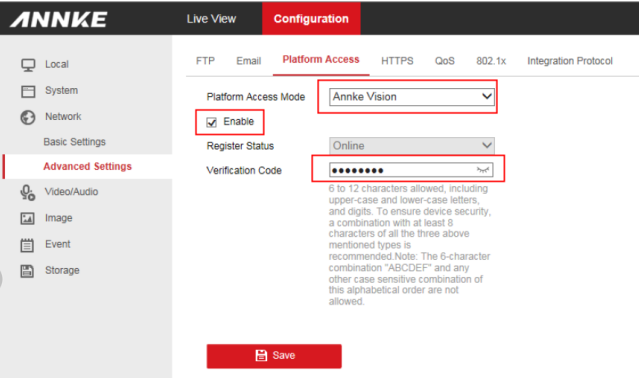Click the Verification Code label
The width and height of the screenshot is (639, 378).
(244, 170)
